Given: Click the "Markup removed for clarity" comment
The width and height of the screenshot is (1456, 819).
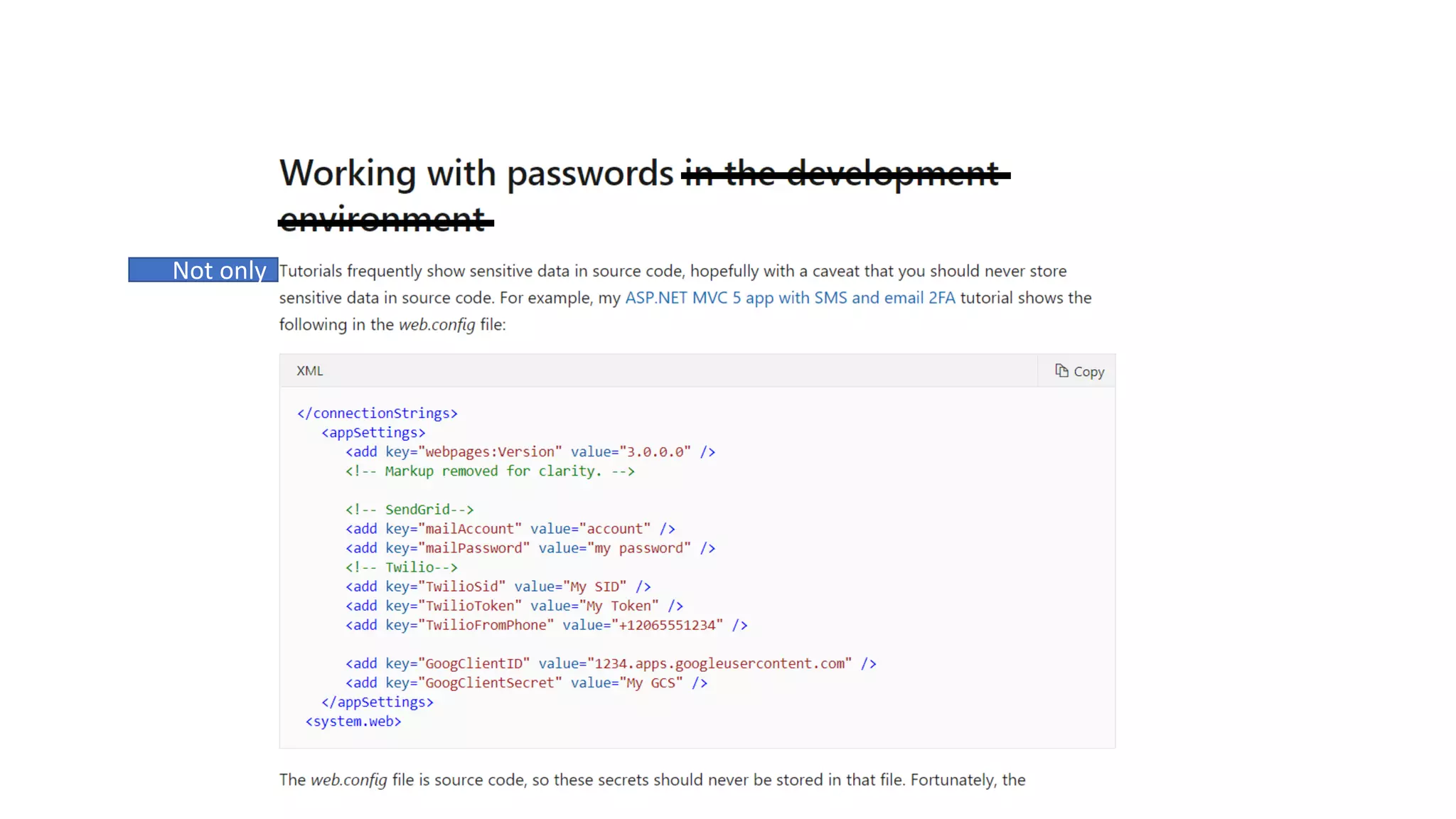Looking at the screenshot, I should [490, 471].
